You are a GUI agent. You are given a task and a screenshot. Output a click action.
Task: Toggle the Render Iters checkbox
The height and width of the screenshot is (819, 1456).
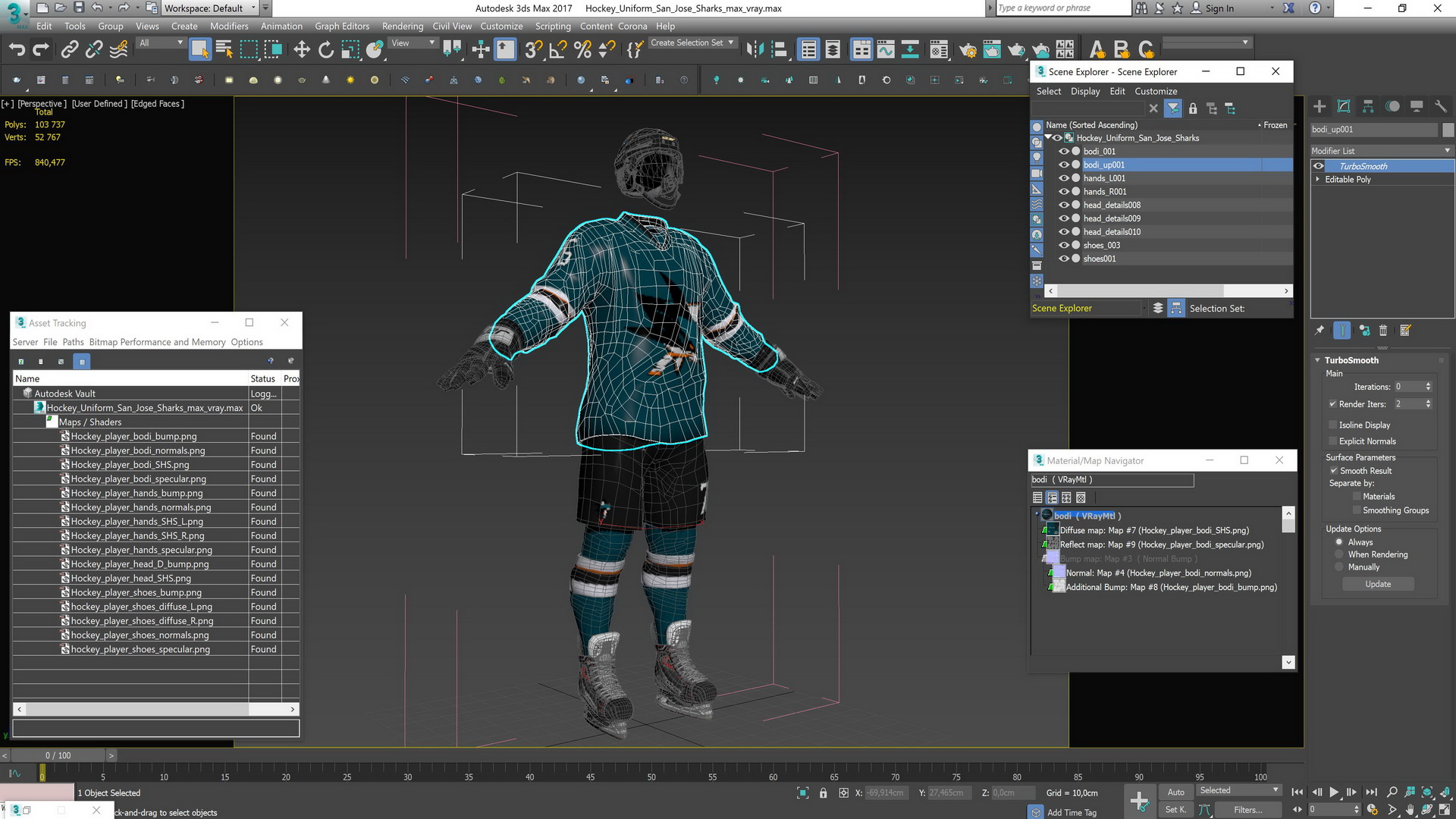click(x=1332, y=404)
